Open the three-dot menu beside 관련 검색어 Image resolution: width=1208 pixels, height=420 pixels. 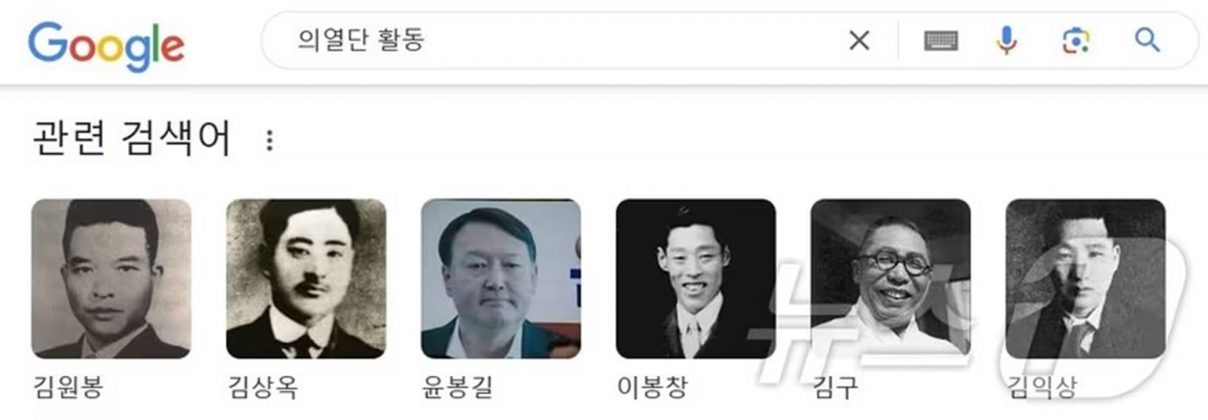[269, 140]
